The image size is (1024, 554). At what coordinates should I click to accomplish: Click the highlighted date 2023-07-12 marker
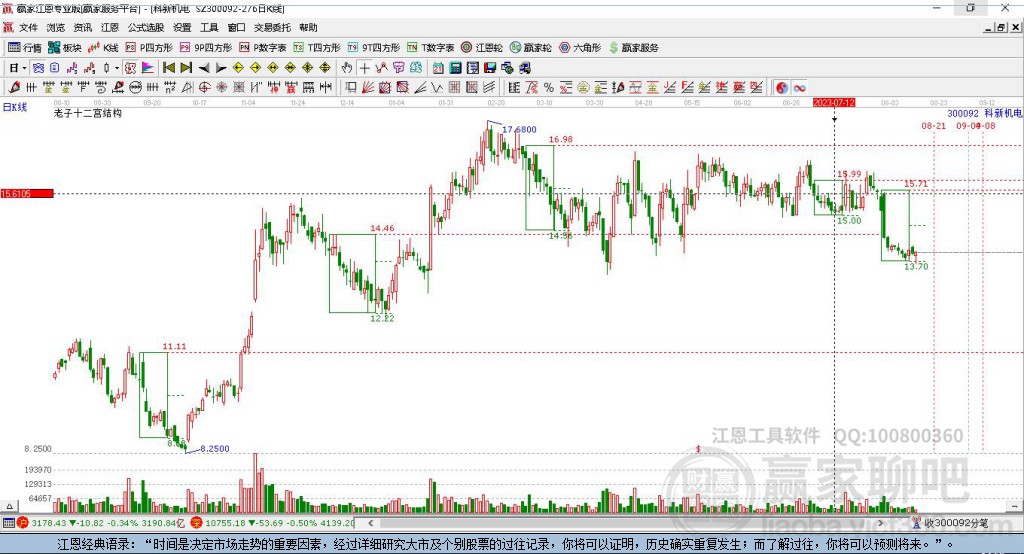[x=834, y=103]
